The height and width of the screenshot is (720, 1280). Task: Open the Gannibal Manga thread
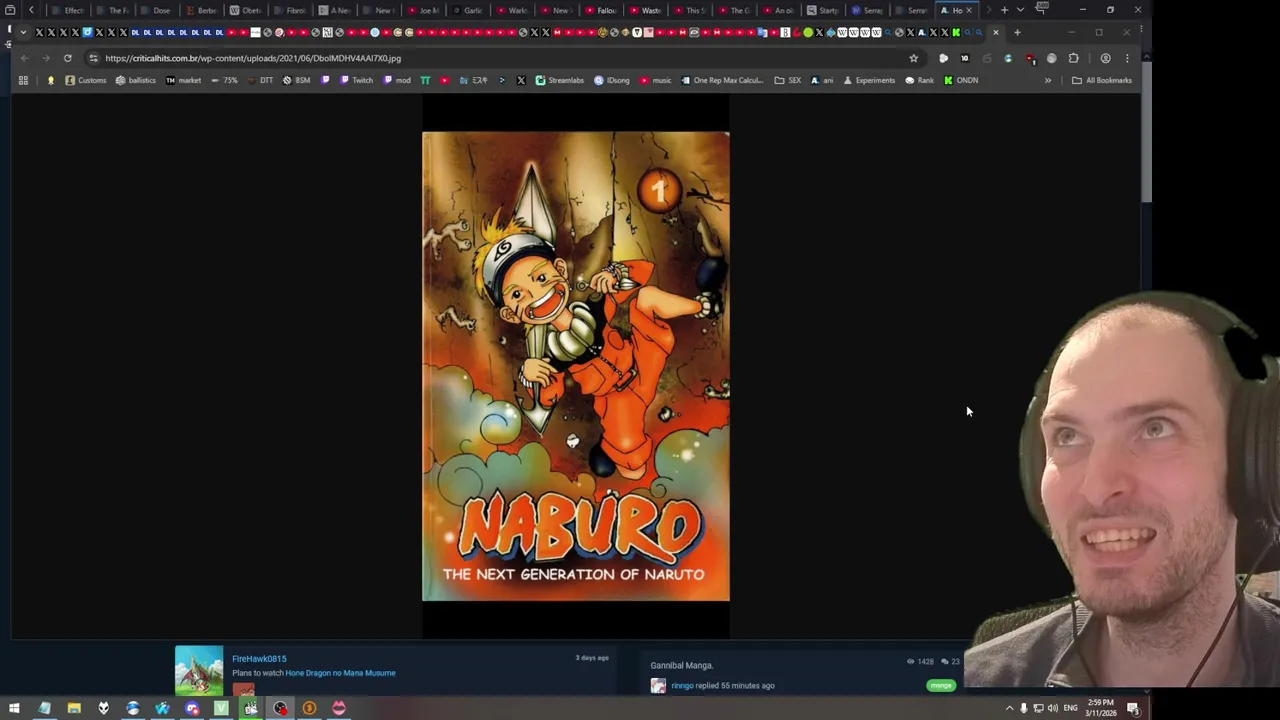[682, 665]
